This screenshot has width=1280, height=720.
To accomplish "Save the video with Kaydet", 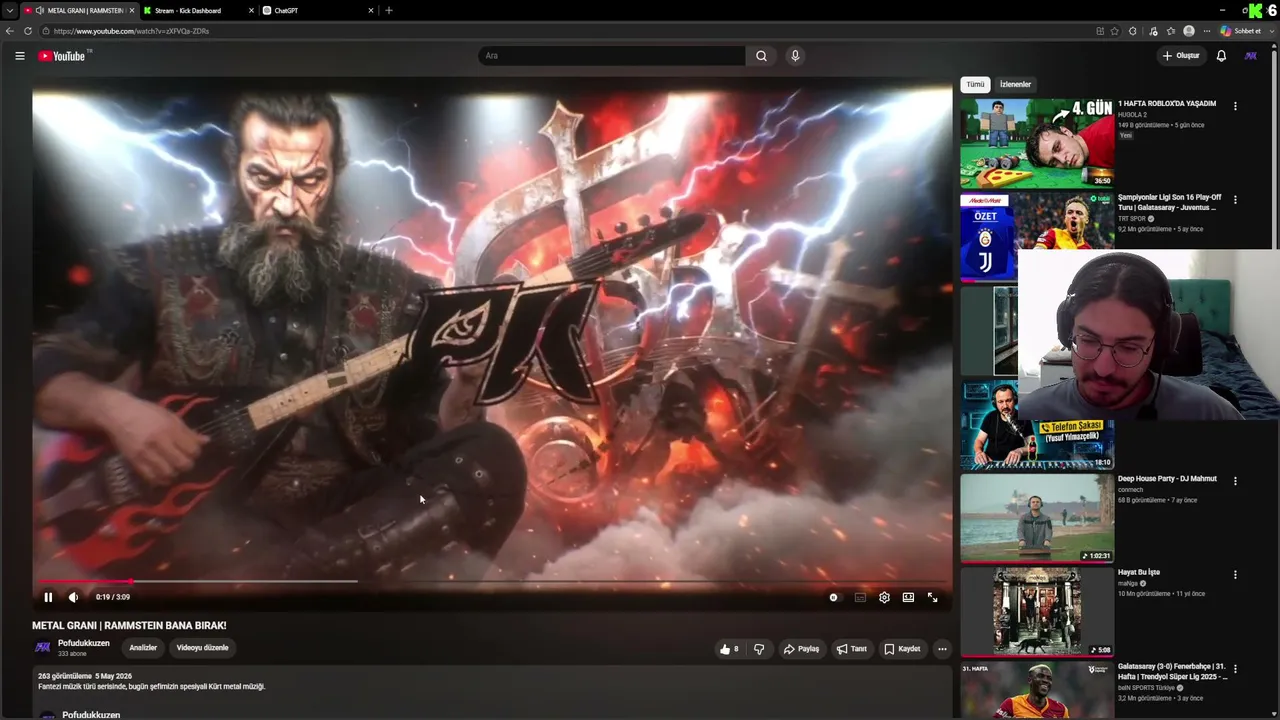I will [x=902, y=649].
